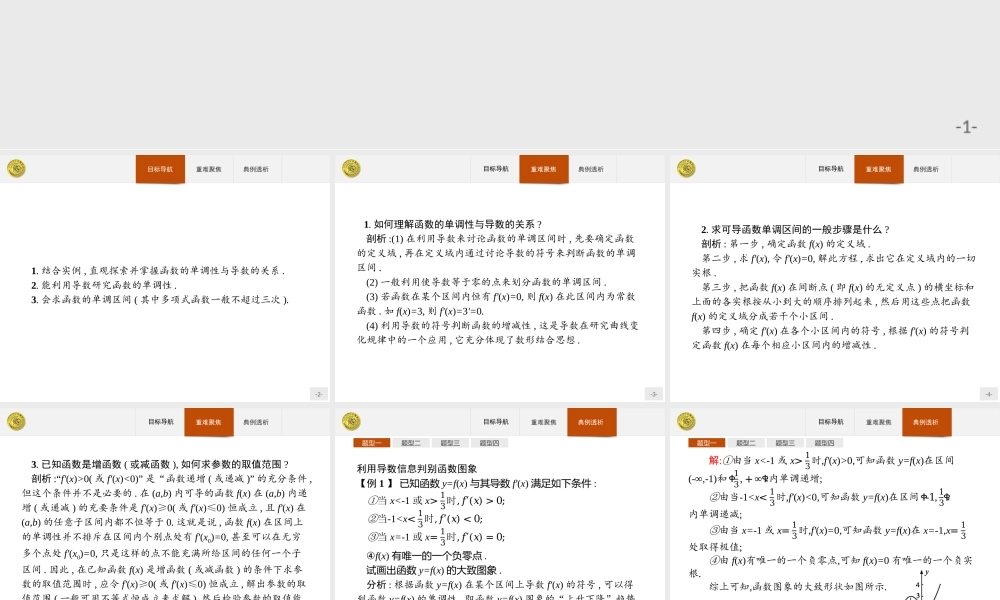The height and width of the screenshot is (600, 1000).
Task: Open the 典例透析 tab on the third slide
Action: pos(928,169)
